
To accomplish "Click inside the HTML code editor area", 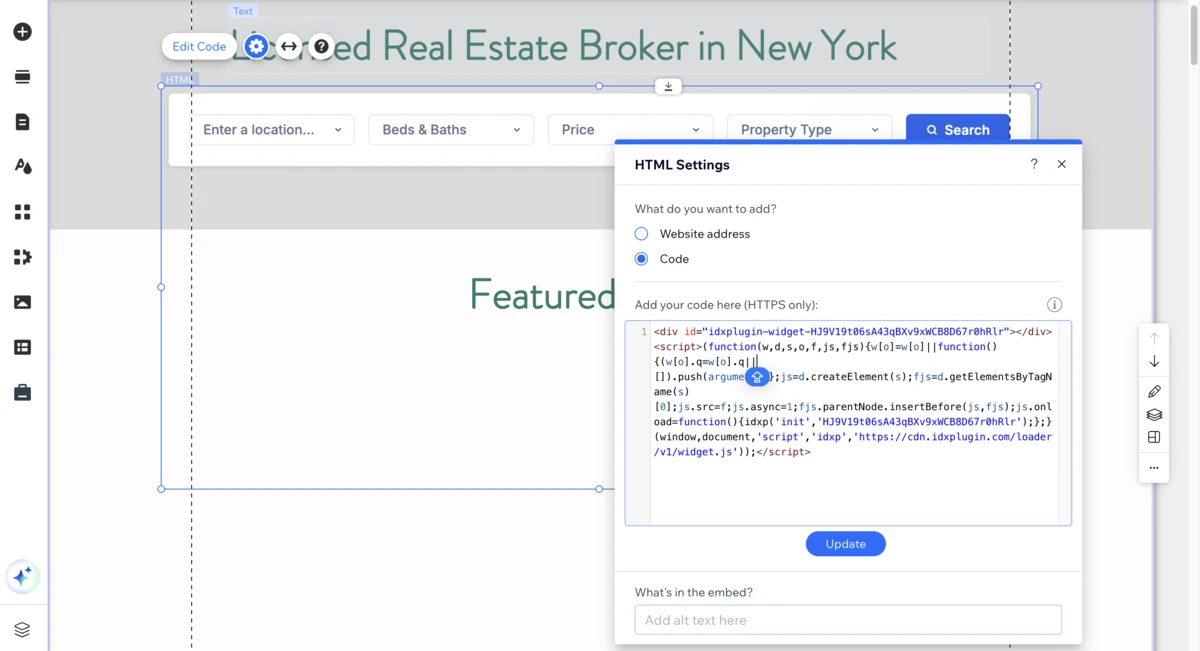I will point(848,423).
